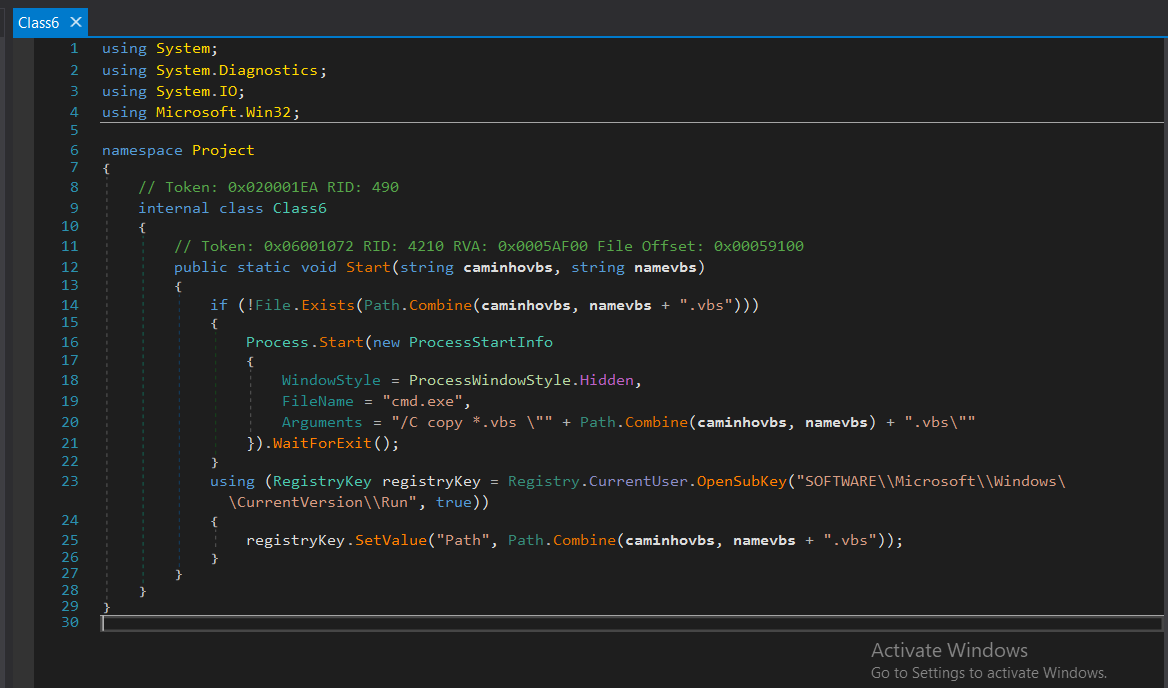Click the "/C copy *.vbs \"" string
1168x688 pixels.
pos(472,421)
